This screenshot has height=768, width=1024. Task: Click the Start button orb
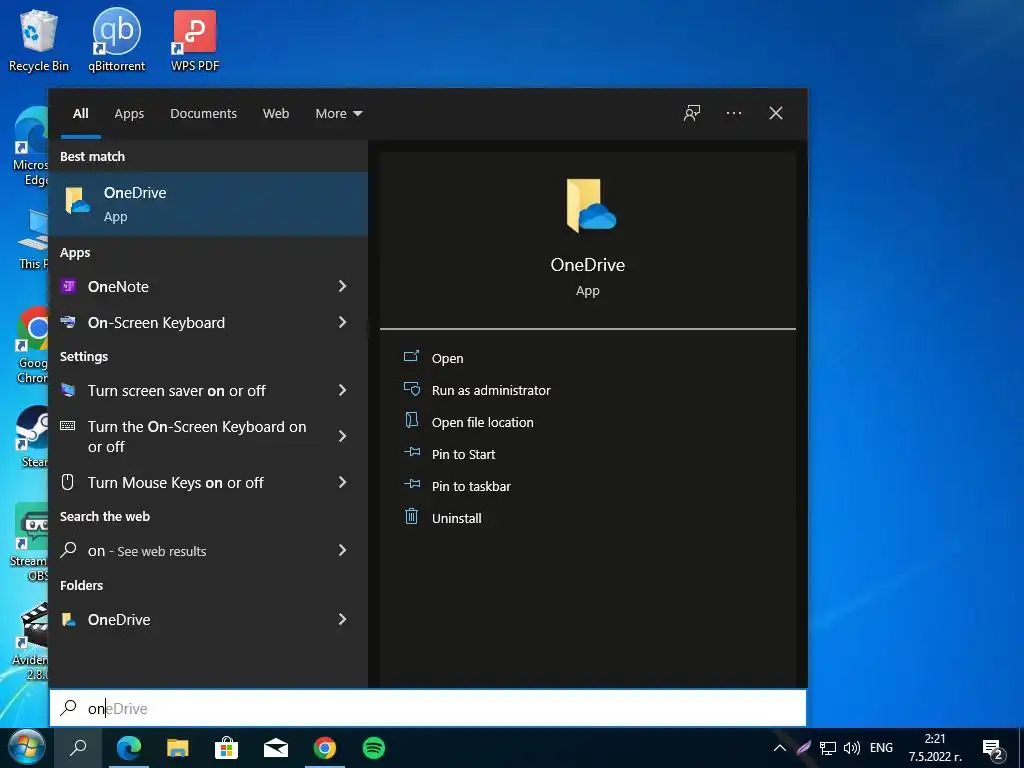tap(27, 748)
